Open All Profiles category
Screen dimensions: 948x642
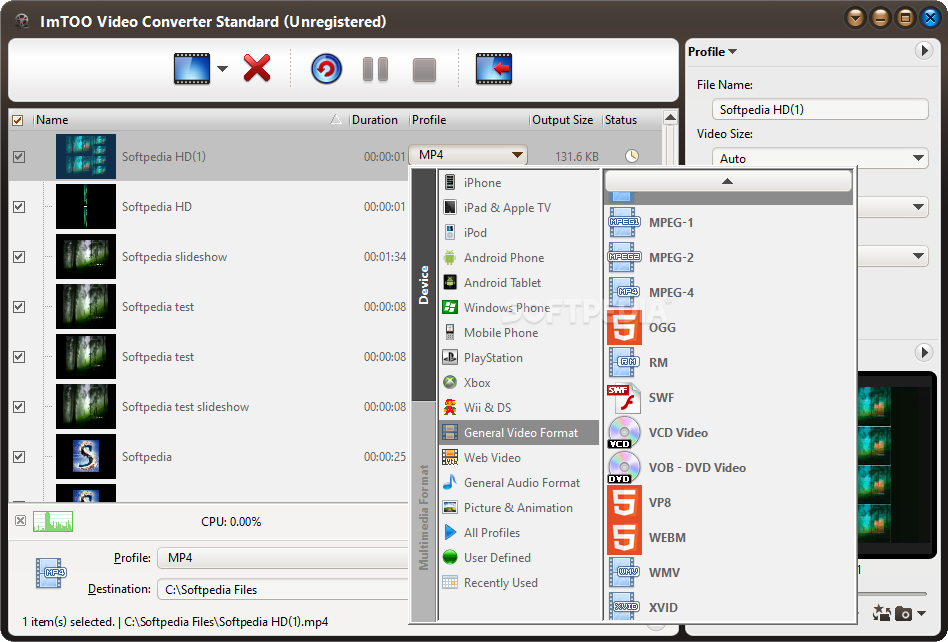pos(519,533)
